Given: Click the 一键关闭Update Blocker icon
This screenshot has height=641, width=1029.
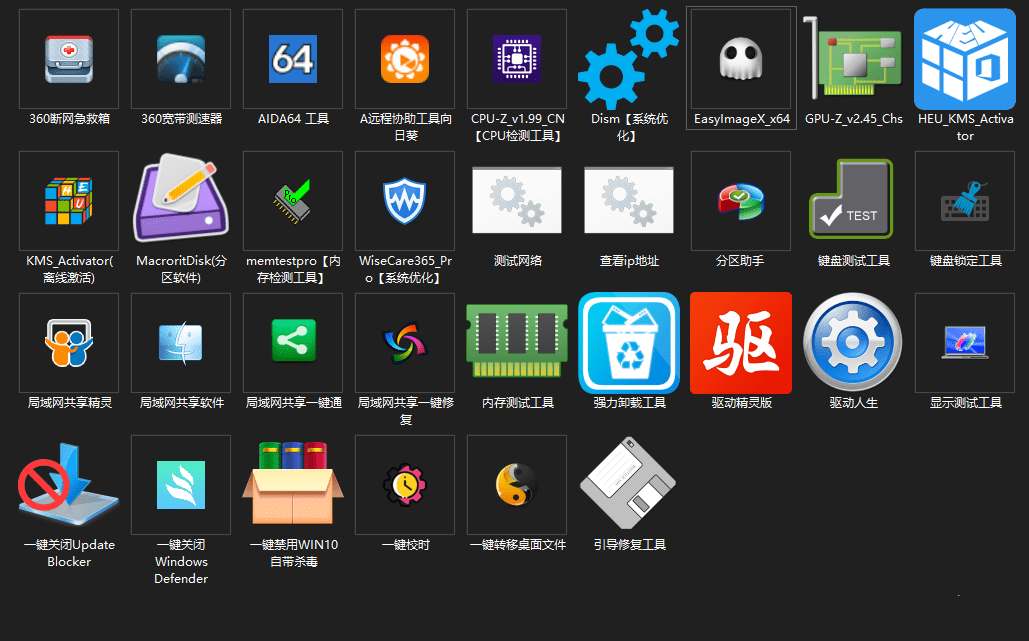Looking at the screenshot, I should [x=69, y=484].
